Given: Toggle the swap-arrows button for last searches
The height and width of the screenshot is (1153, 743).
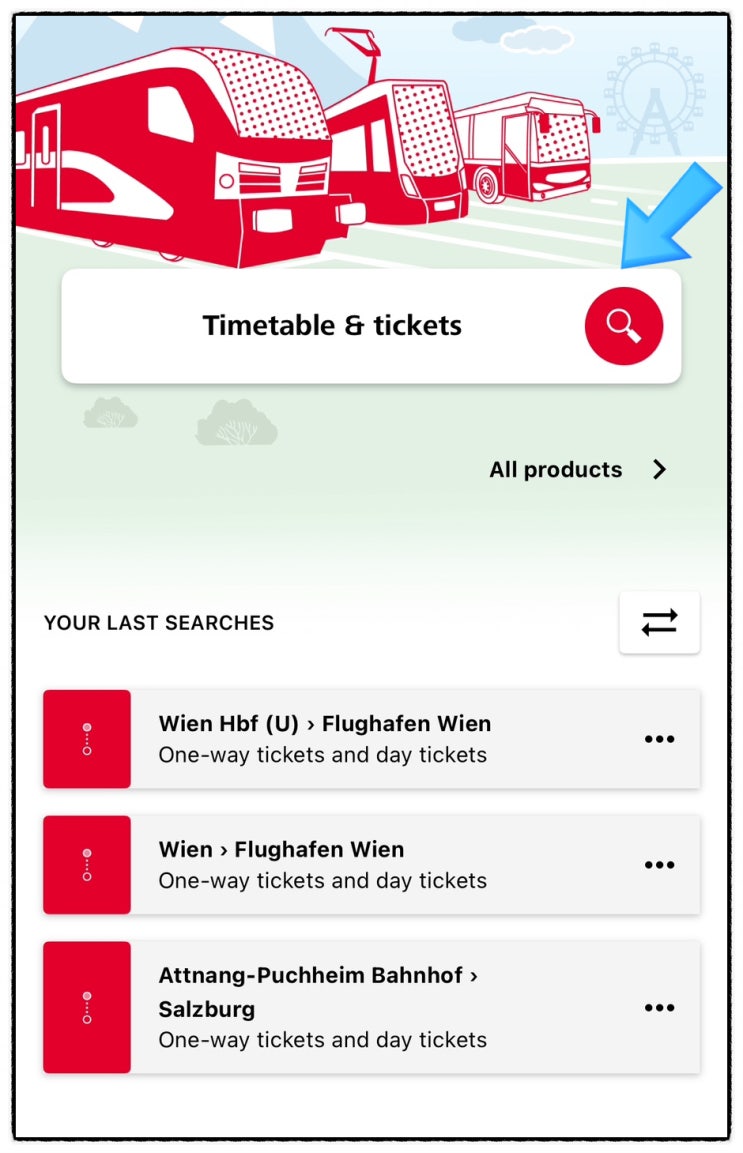Looking at the screenshot, I should pyautogui.click(x=660, y=622).
